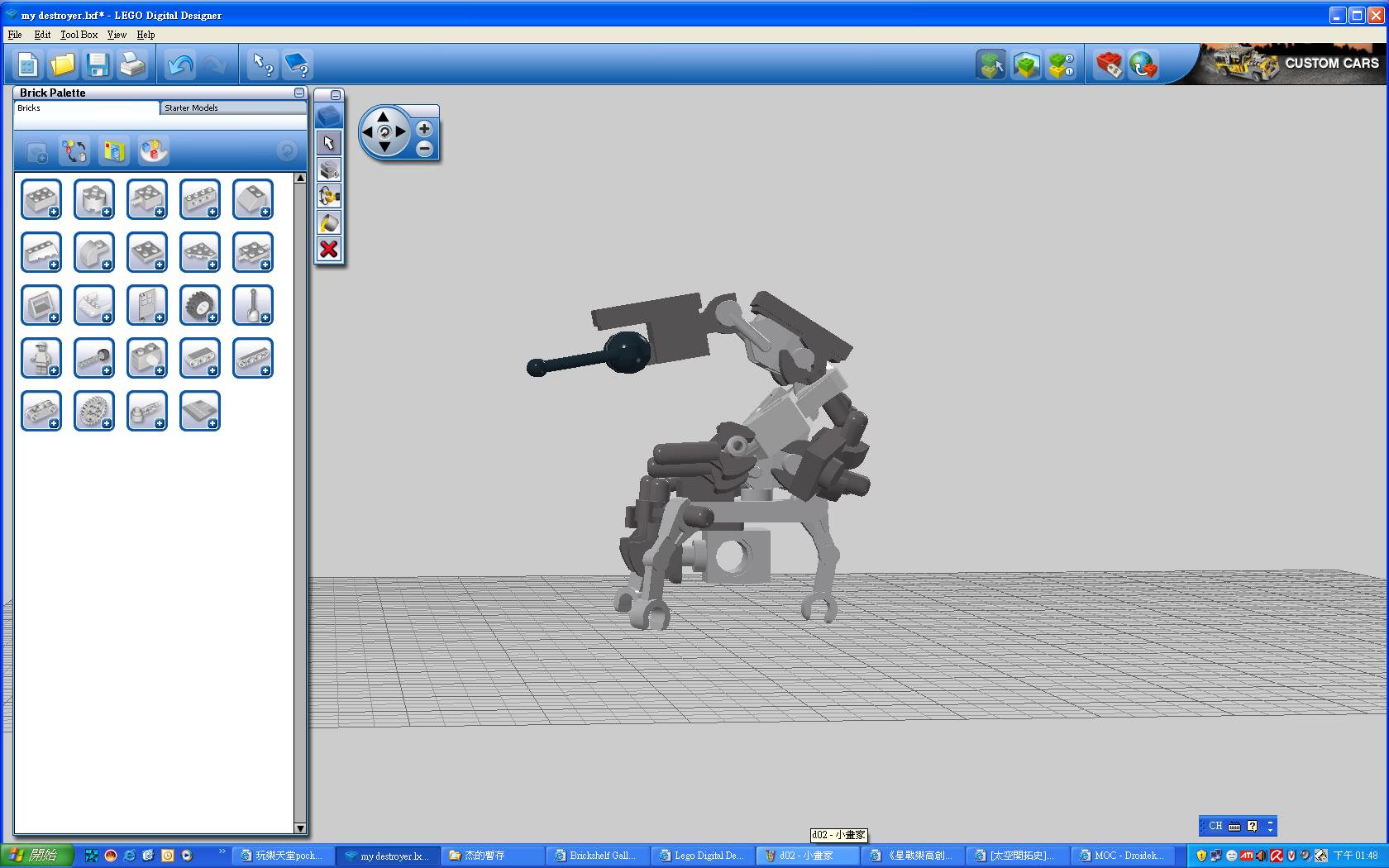
Task: Enable the Build mode icon
Action: (x=990, y=64)
